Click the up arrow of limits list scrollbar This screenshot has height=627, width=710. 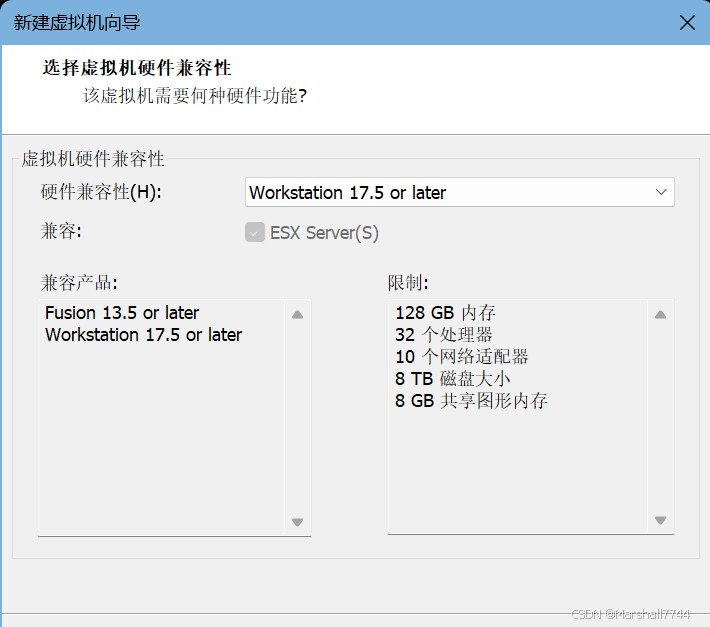[x=661, y=315]
